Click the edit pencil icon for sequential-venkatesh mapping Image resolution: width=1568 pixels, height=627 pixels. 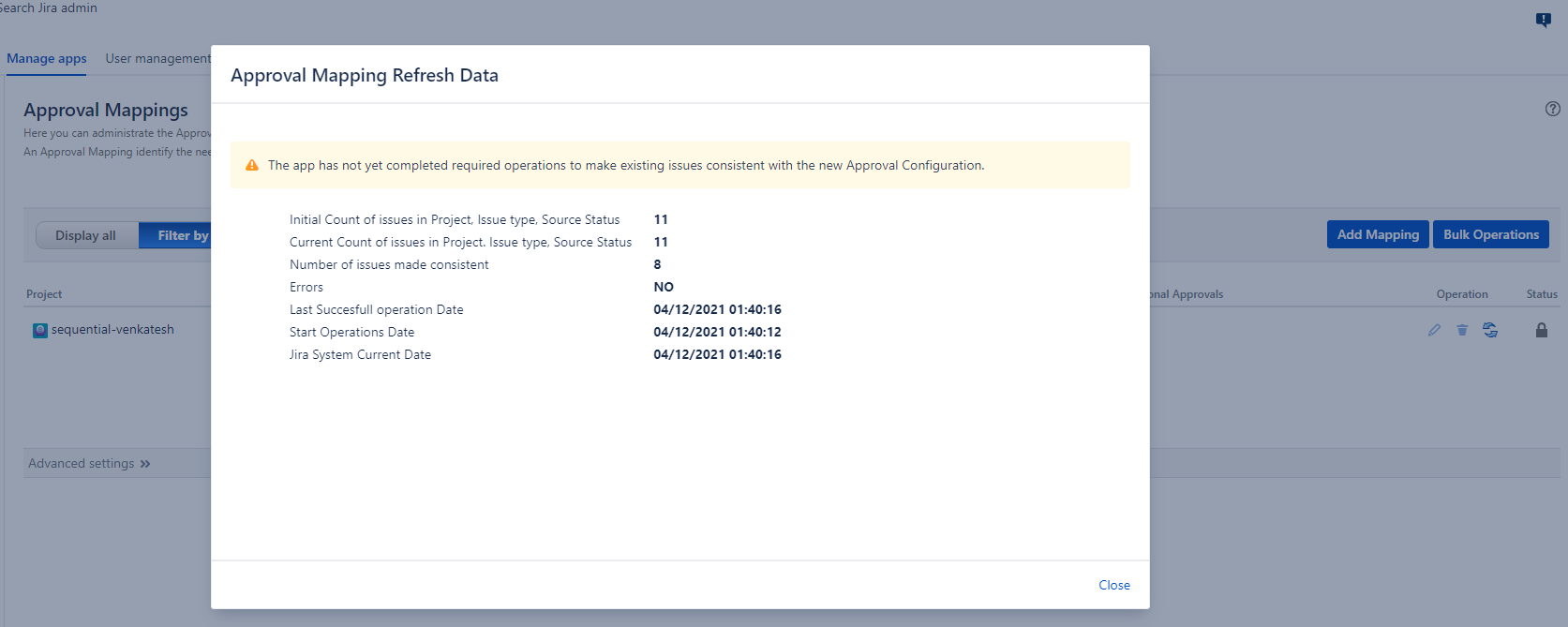[1434, 330]
